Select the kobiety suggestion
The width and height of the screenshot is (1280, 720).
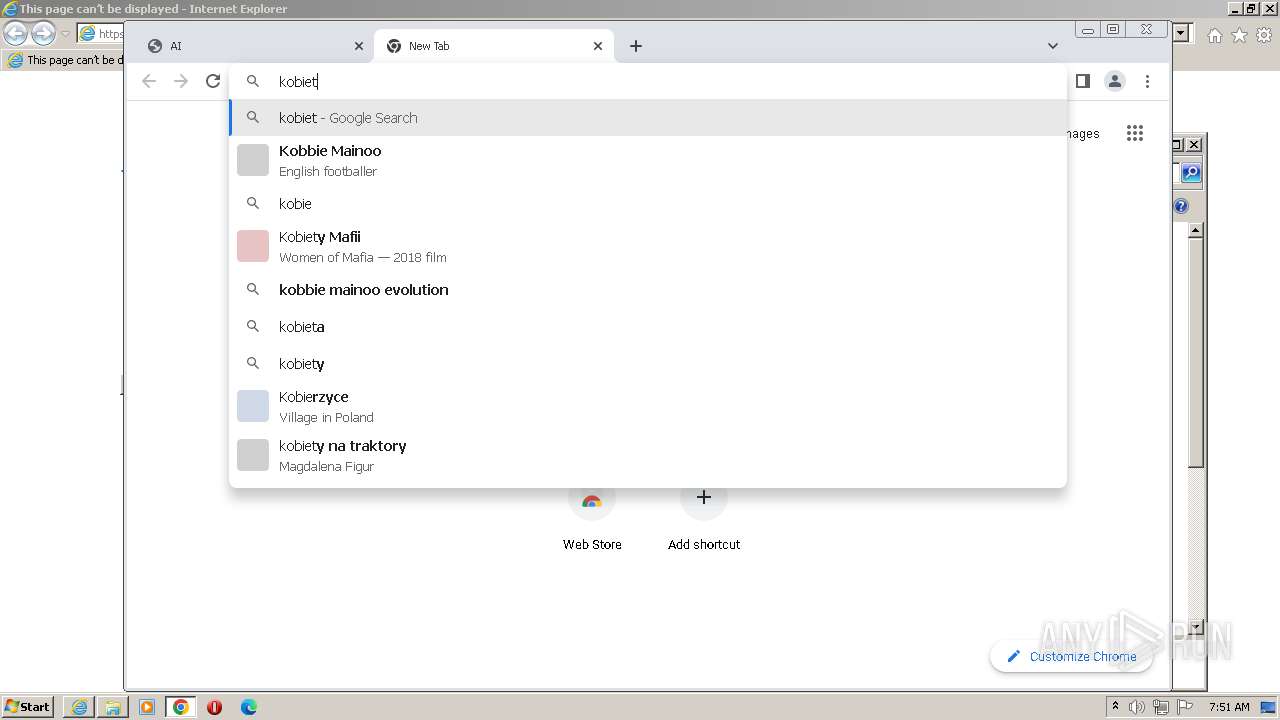point(648,363)
